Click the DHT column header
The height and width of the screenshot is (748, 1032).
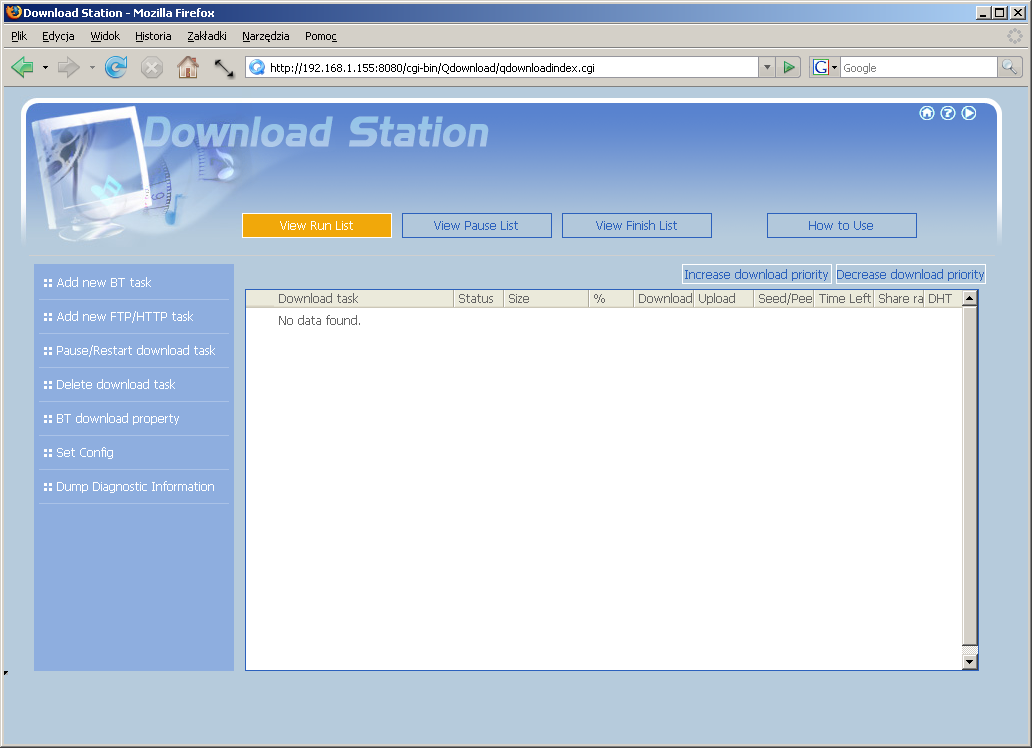pyautogui.click(x=942, y=298)
